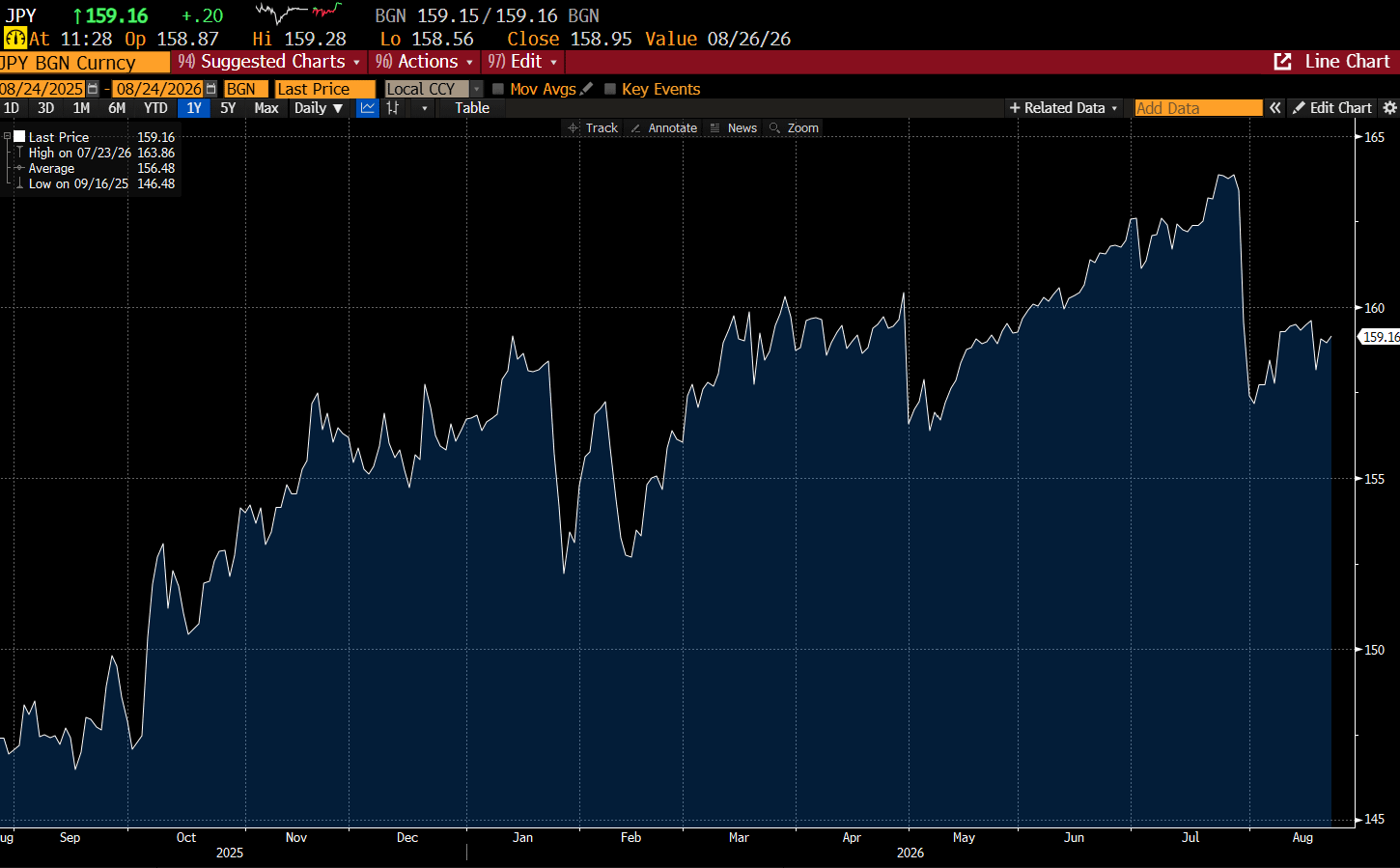
Task: Open the Edit menu
Action: pyautogui.click(x=522, y=62)
